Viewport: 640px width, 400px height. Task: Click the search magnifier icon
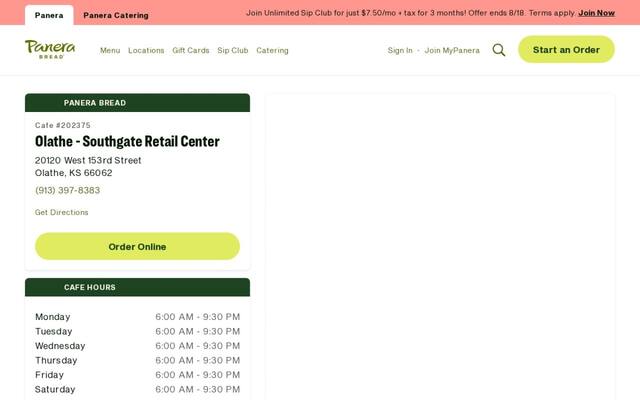tap(499, 50)
